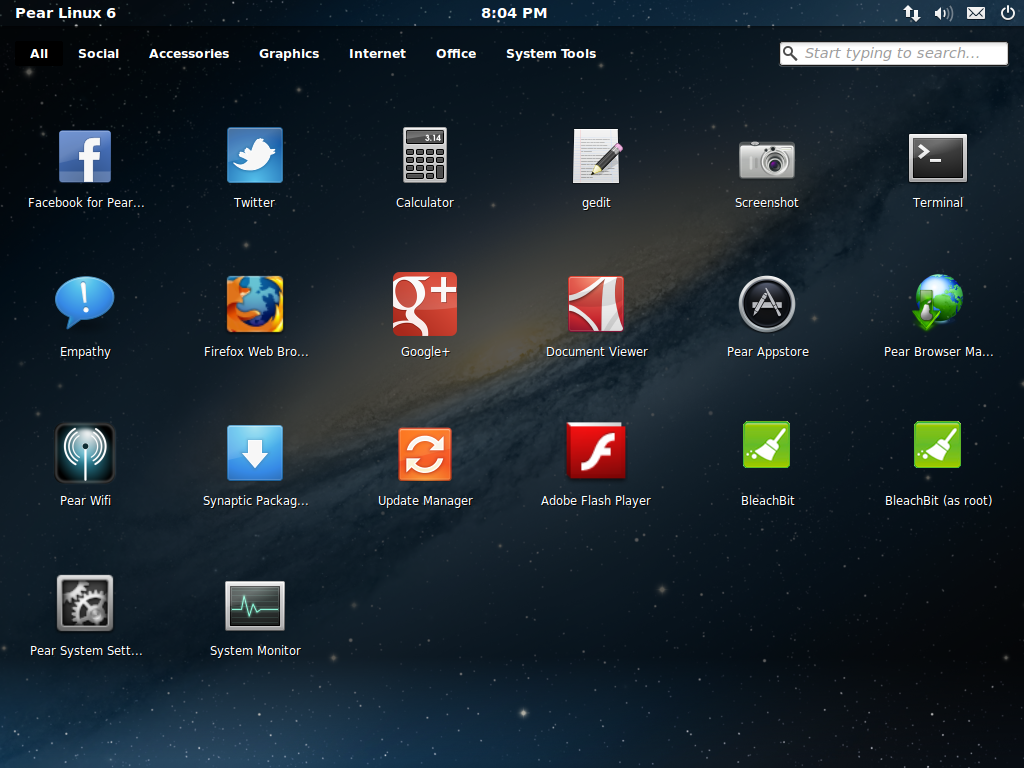Image resolution: width=1024 pixels, height=768 pixels.
Task: Open the Google+ icon
Action: click(424, 304)
